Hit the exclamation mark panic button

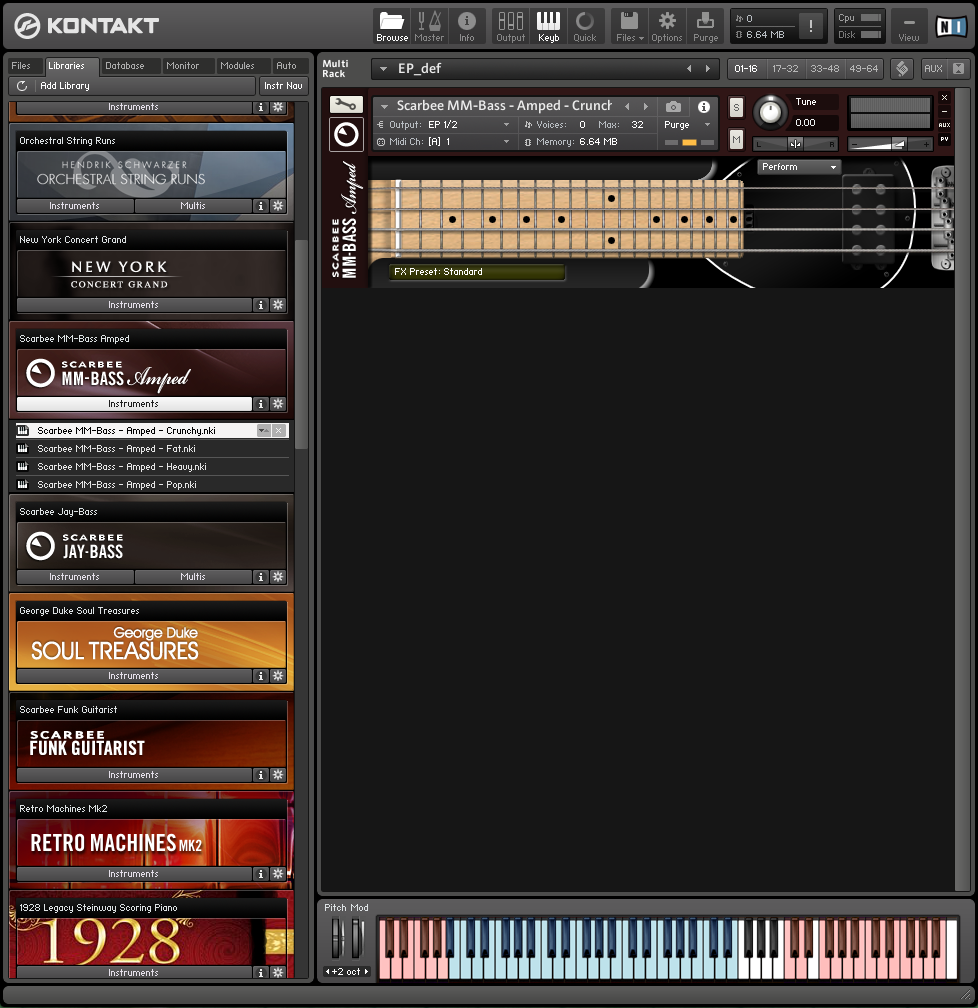coord(811,26)
